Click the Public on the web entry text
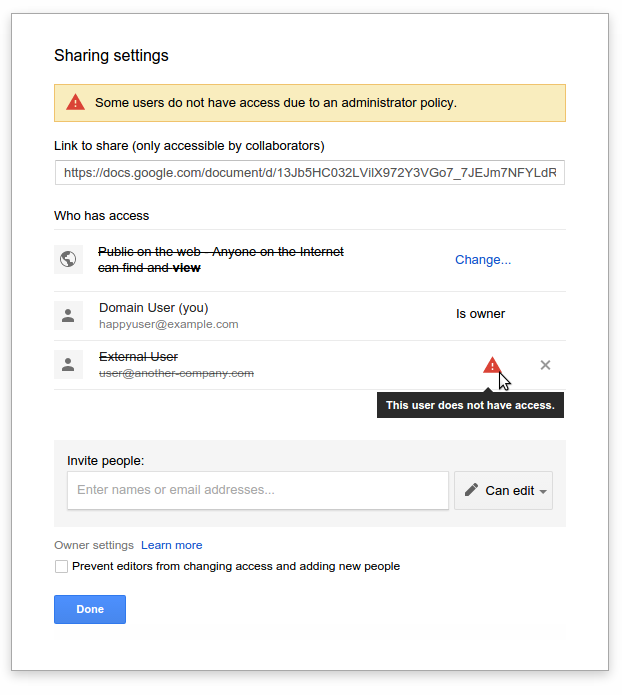The height and width of the screenshot is (695, 622). coord(220,259)
